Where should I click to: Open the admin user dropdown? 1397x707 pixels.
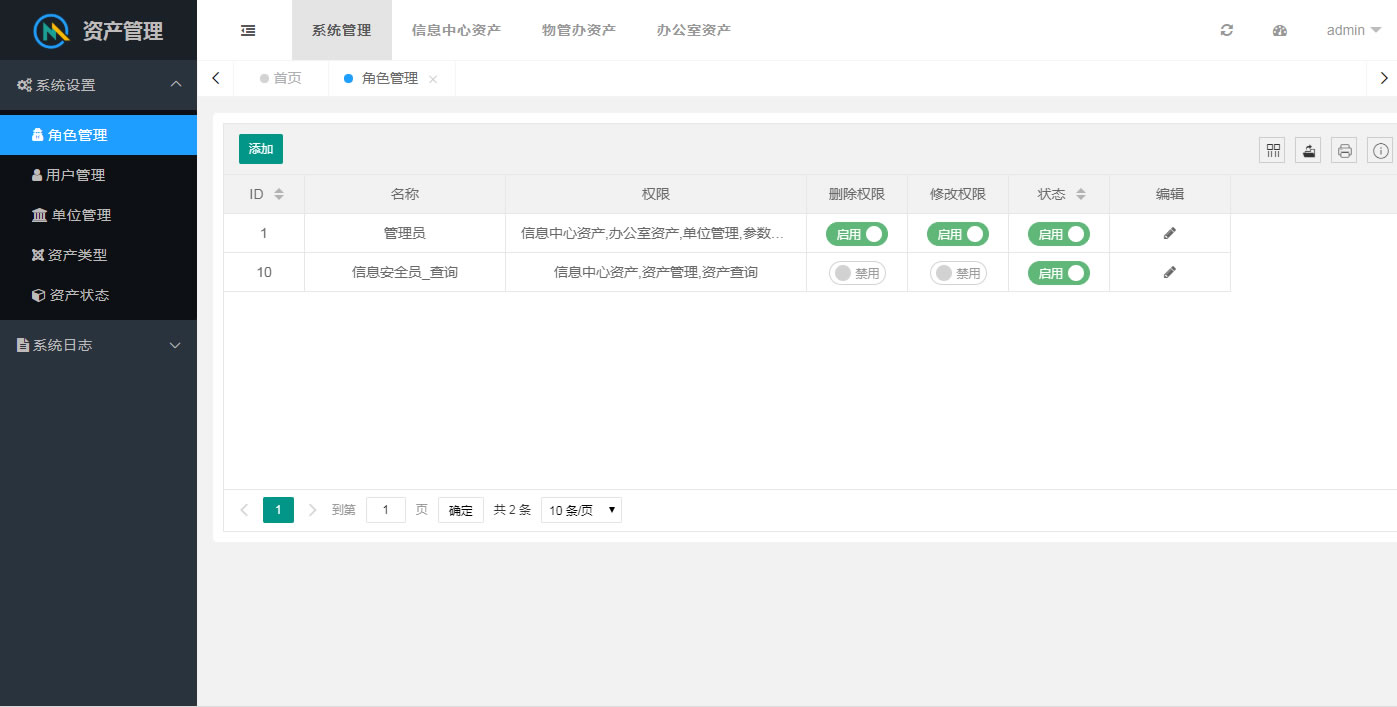click(1353, 30)
